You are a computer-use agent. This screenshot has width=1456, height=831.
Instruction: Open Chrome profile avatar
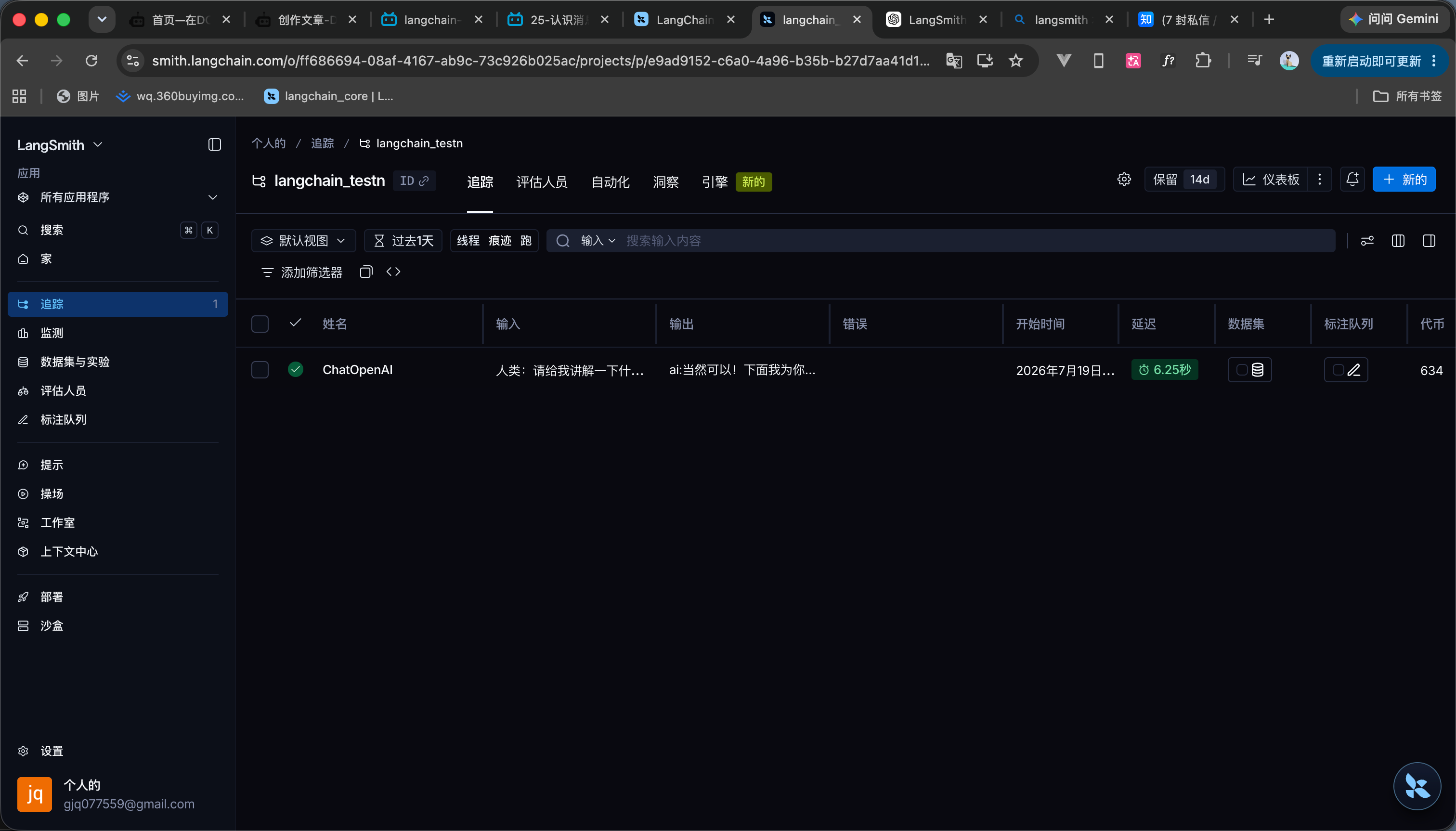1289,61
